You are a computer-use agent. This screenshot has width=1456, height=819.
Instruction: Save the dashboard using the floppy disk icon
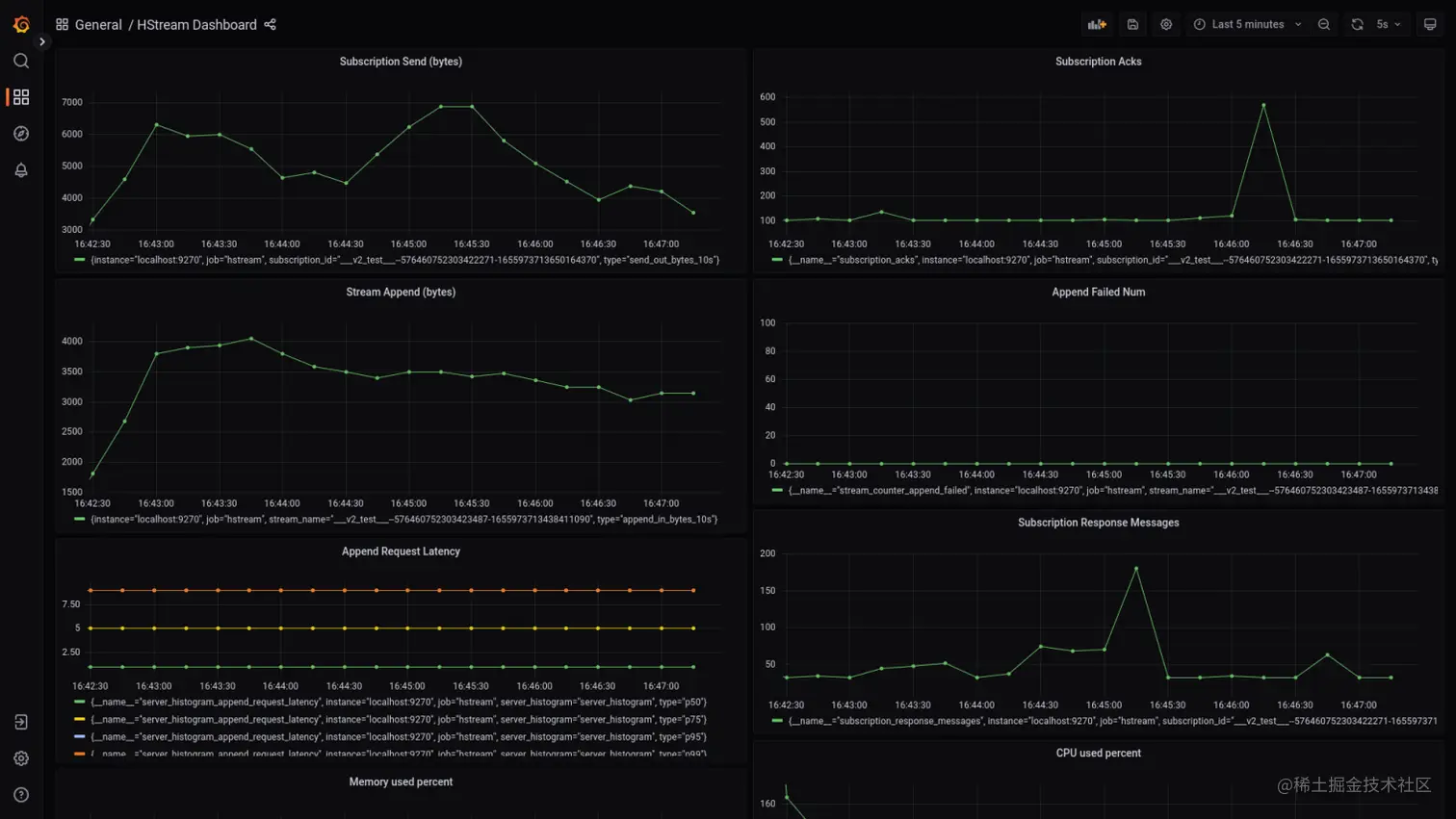click(1132, 24)
